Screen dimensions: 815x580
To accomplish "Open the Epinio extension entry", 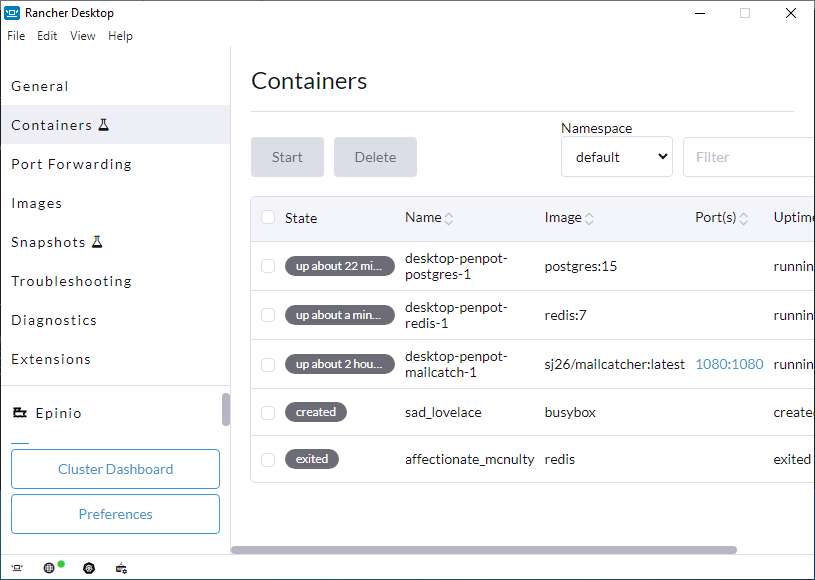I will (59, 413).
